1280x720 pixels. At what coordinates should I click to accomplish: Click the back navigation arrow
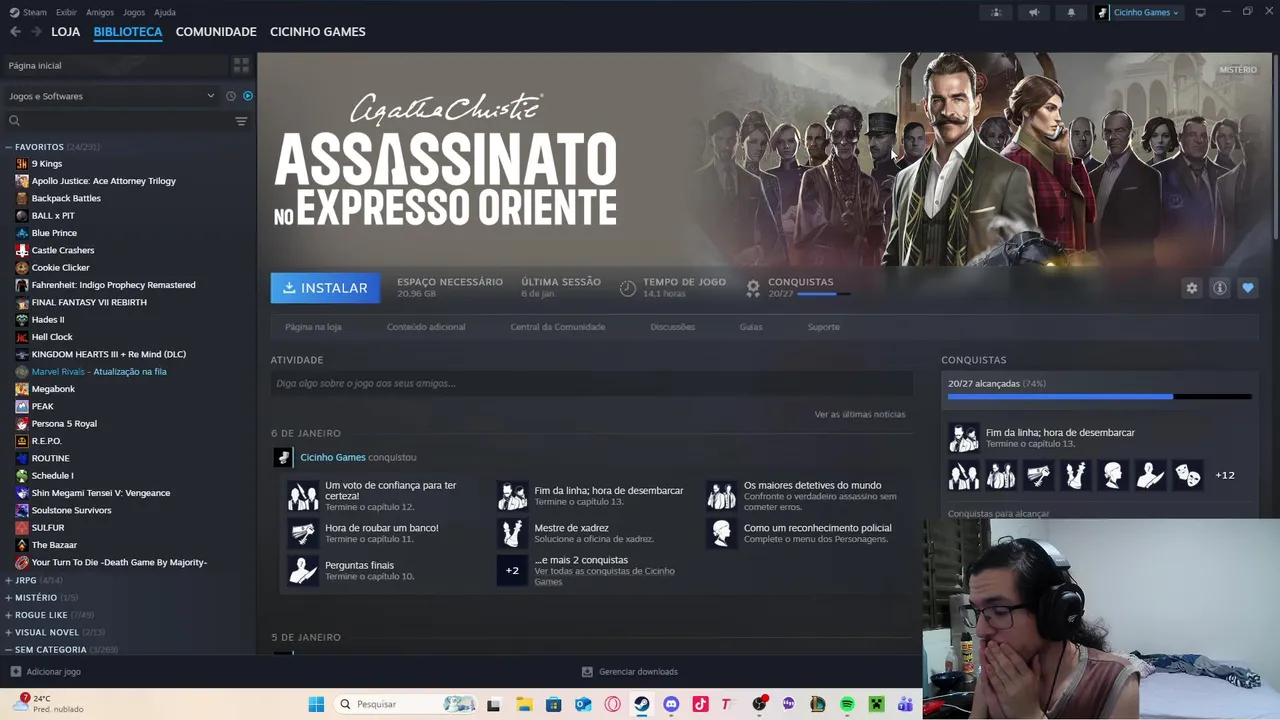(x=15, y=32)
